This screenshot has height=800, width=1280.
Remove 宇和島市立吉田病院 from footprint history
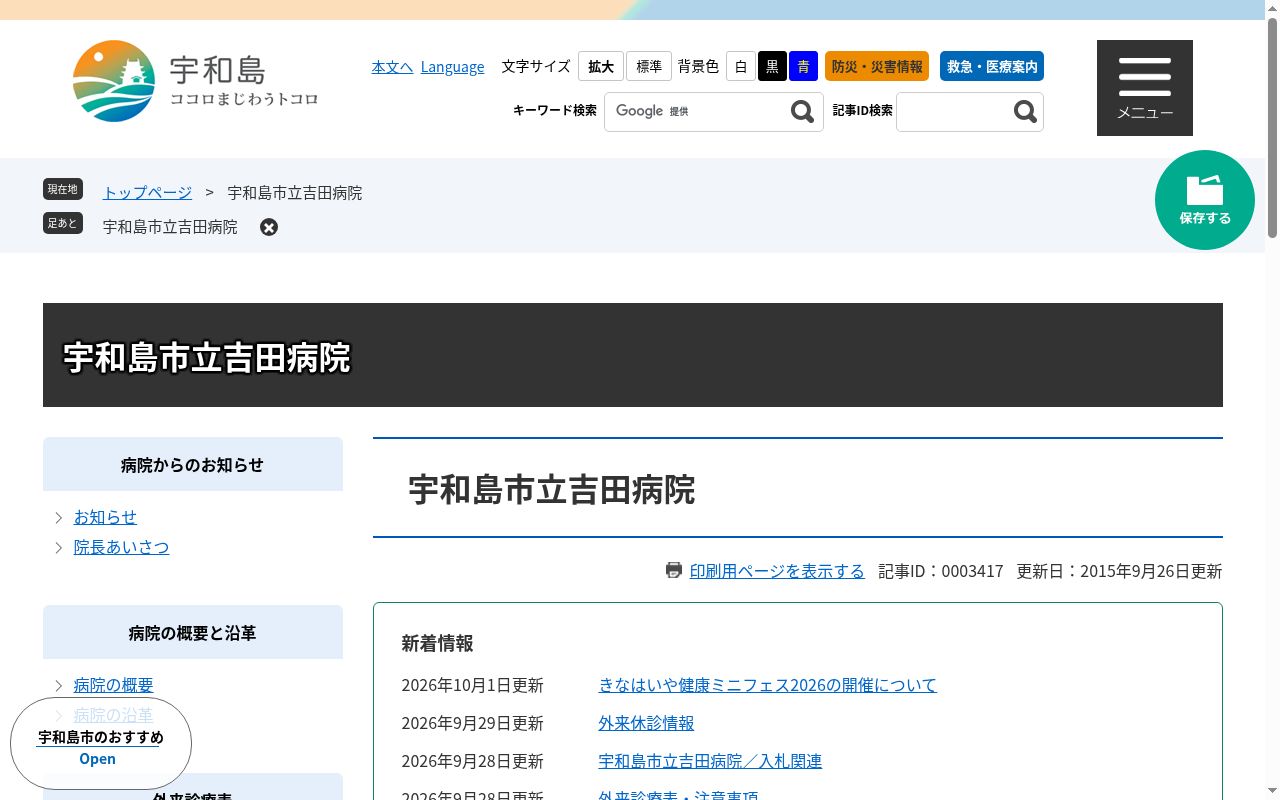pos(269,227)
